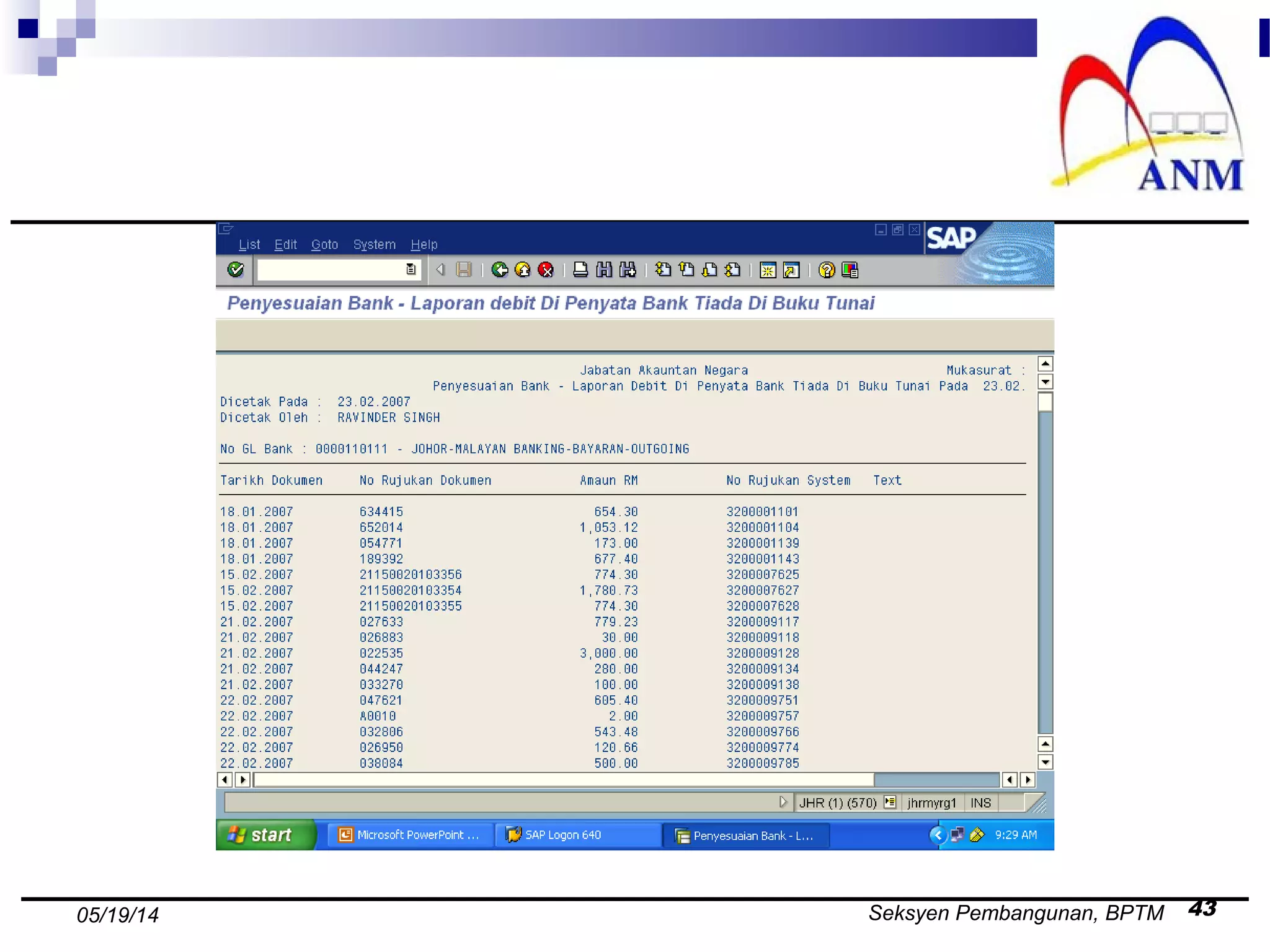This screenshot has height=952, width=1270.
Task: Click the green Enter checkmark icon
Action: click(x=236, y=270)
